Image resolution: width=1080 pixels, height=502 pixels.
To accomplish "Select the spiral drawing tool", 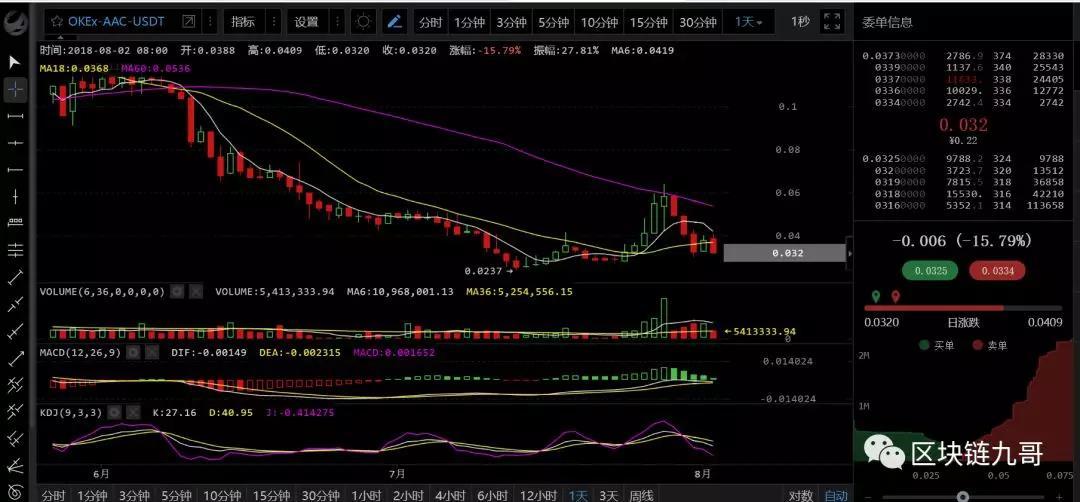I will coord(15,491).
